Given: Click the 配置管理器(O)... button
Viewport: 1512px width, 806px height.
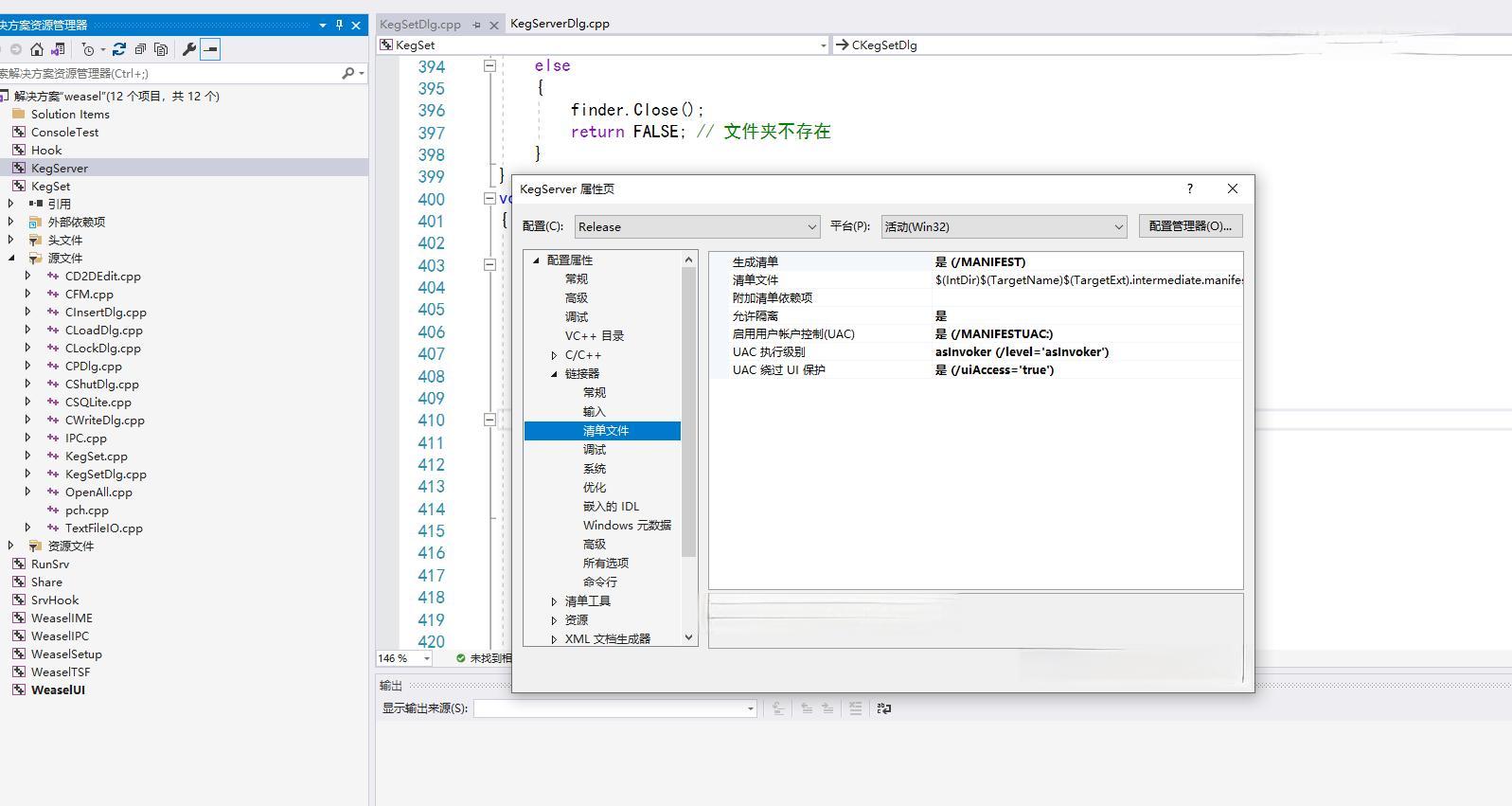Looking at the screenshot, I should pos(1190,226).
